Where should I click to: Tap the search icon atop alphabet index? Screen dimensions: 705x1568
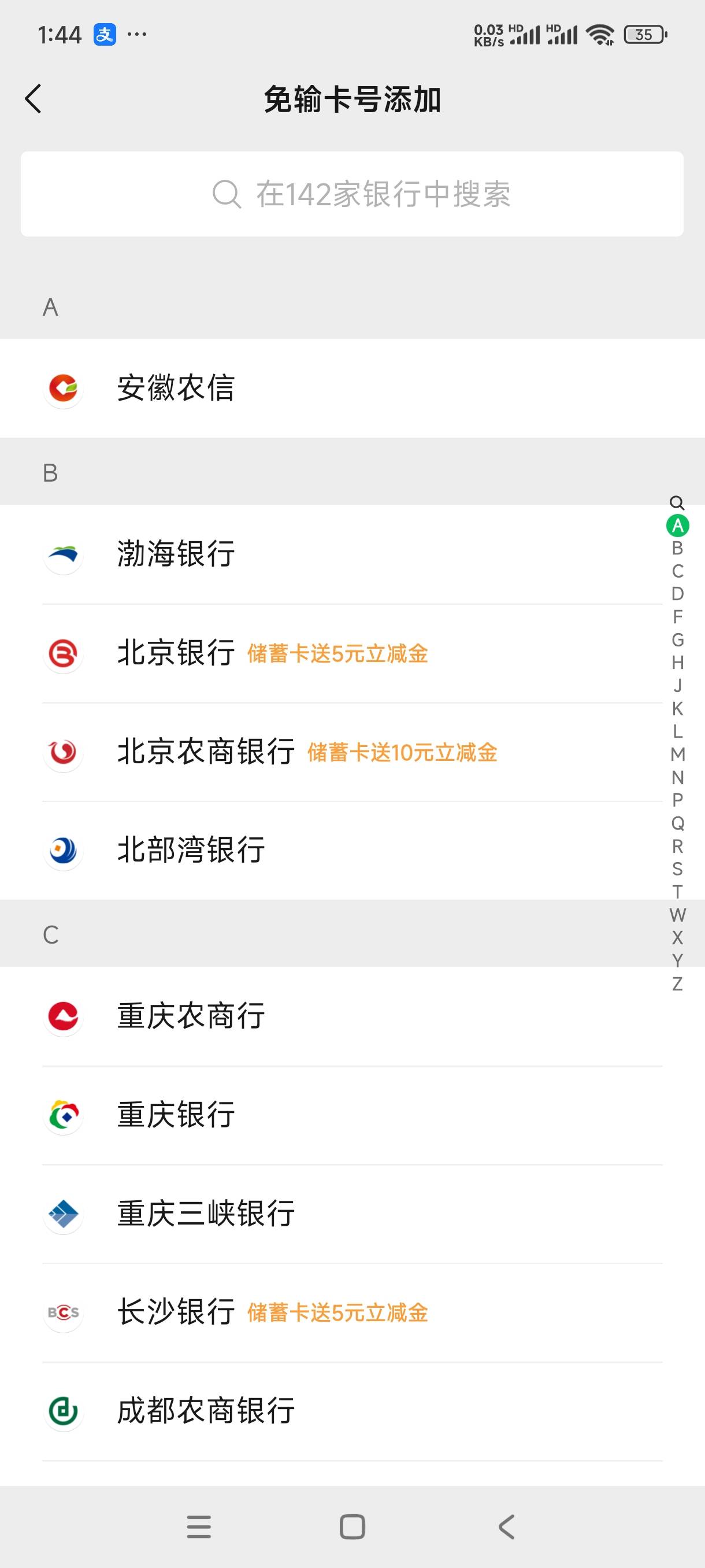[677, 503]
